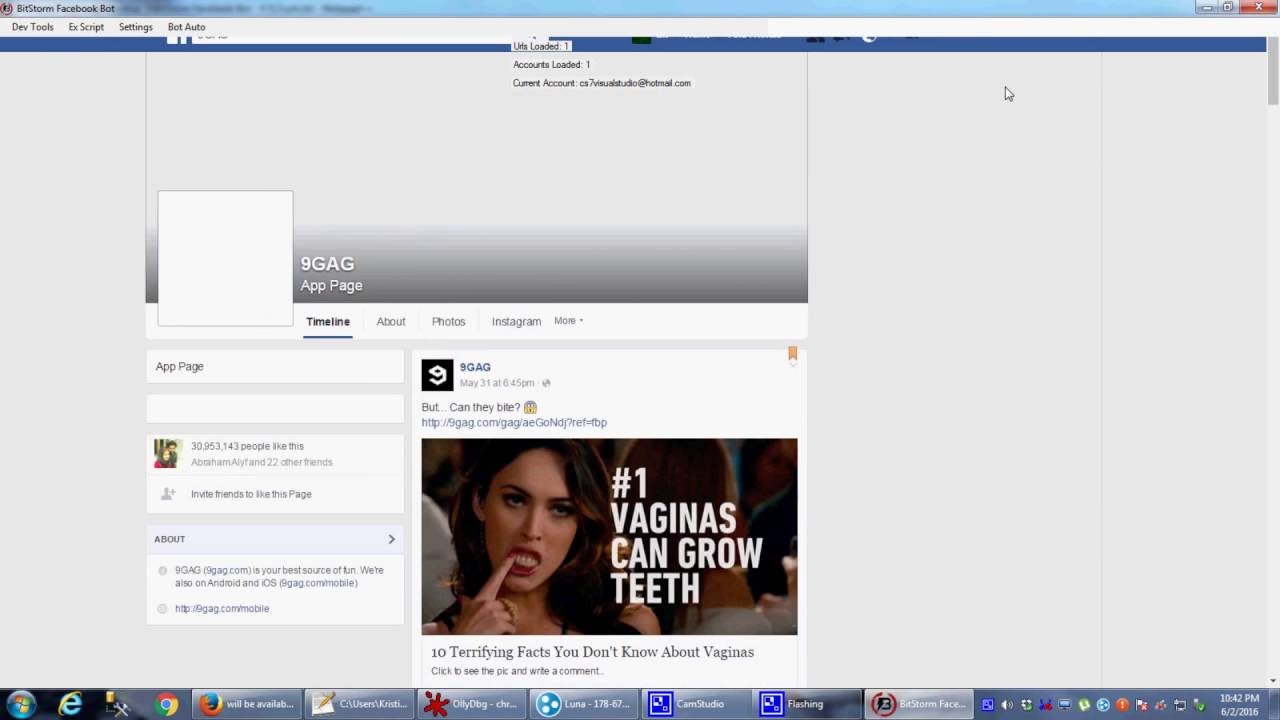This screenshot has height=720, width=1280.
Task: Open the 9gag.com/gag/aeGoNdj link
Action: tap(514, 423)
